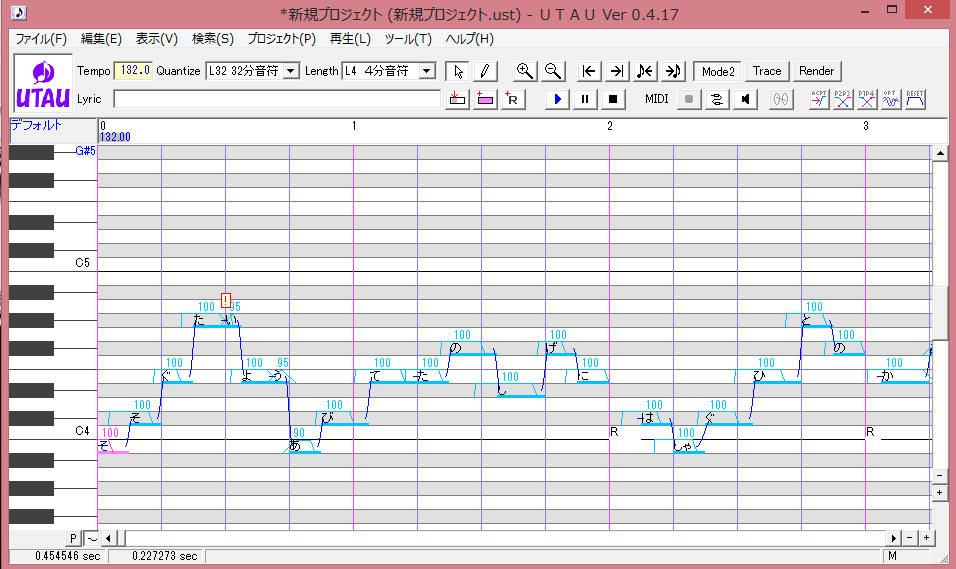Apply the P2P3 crossfade preset
The height and width of the screenshot is (569, 956).
tap(843, 99)
